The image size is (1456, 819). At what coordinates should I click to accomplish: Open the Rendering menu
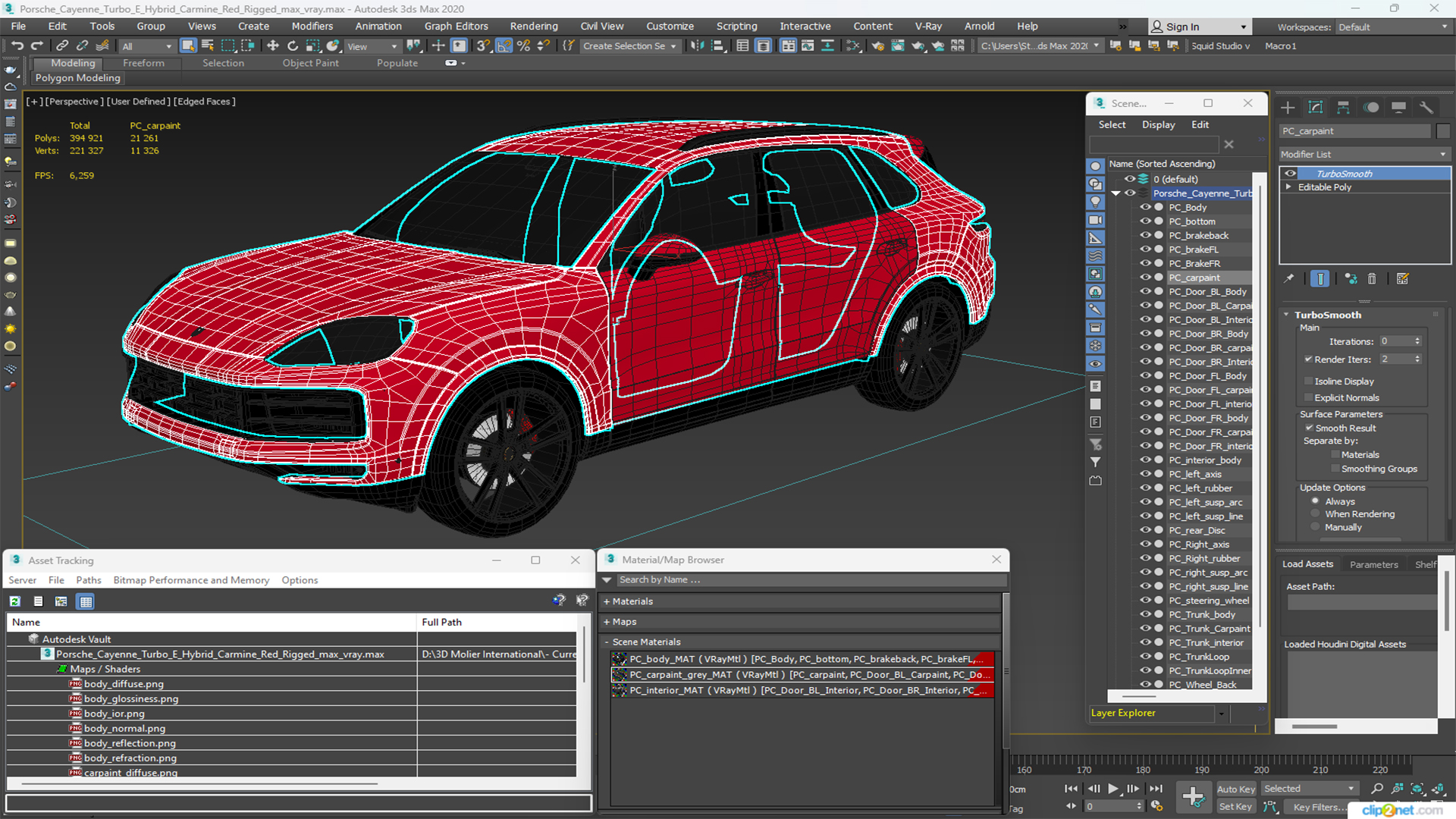point(534,27)
